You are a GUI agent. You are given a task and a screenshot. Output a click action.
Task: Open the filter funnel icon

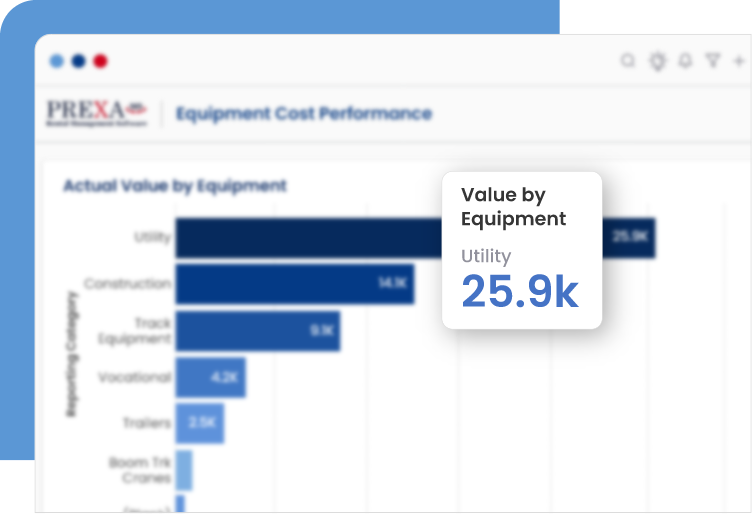coord(712,61)
